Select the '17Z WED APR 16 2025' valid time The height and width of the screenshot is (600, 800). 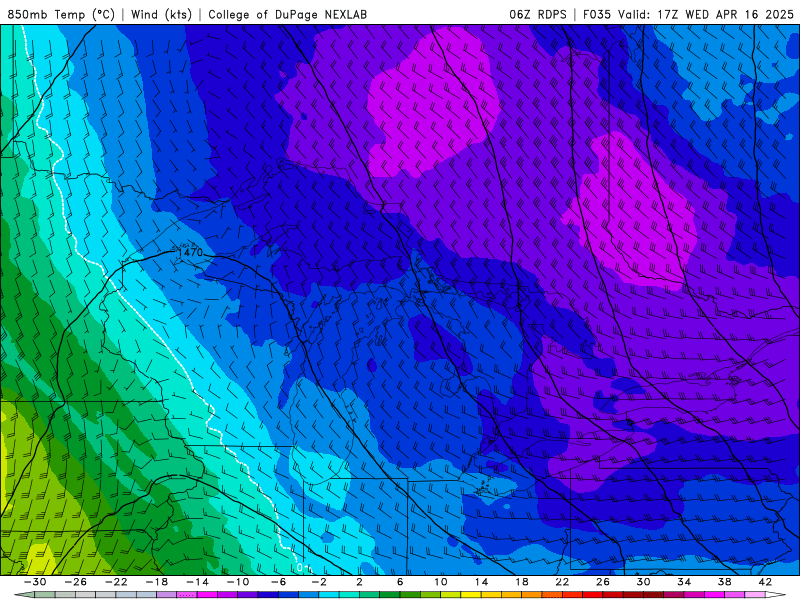(x=725, y=14)
